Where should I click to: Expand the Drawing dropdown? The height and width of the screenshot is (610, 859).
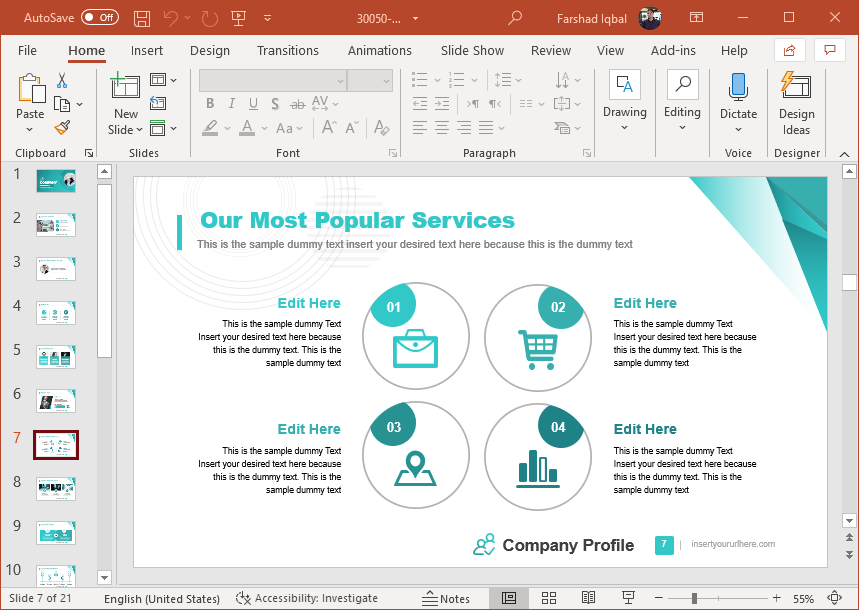tap(625, 128)
